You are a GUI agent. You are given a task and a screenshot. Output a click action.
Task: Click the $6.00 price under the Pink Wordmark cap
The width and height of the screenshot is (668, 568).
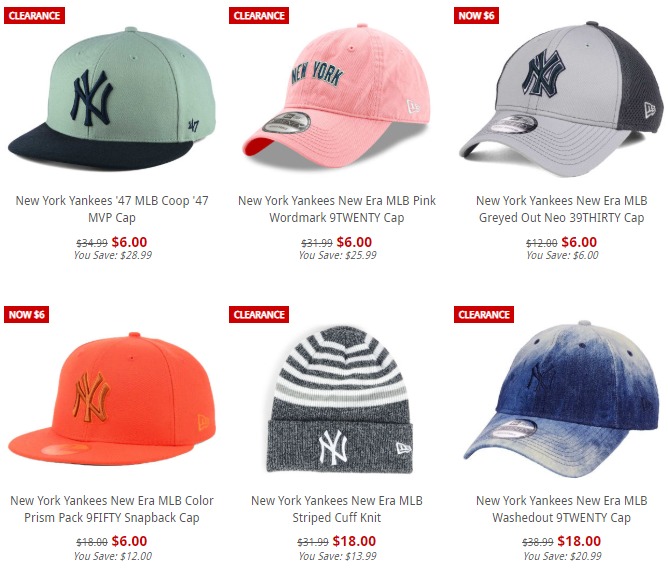point(354,242)
